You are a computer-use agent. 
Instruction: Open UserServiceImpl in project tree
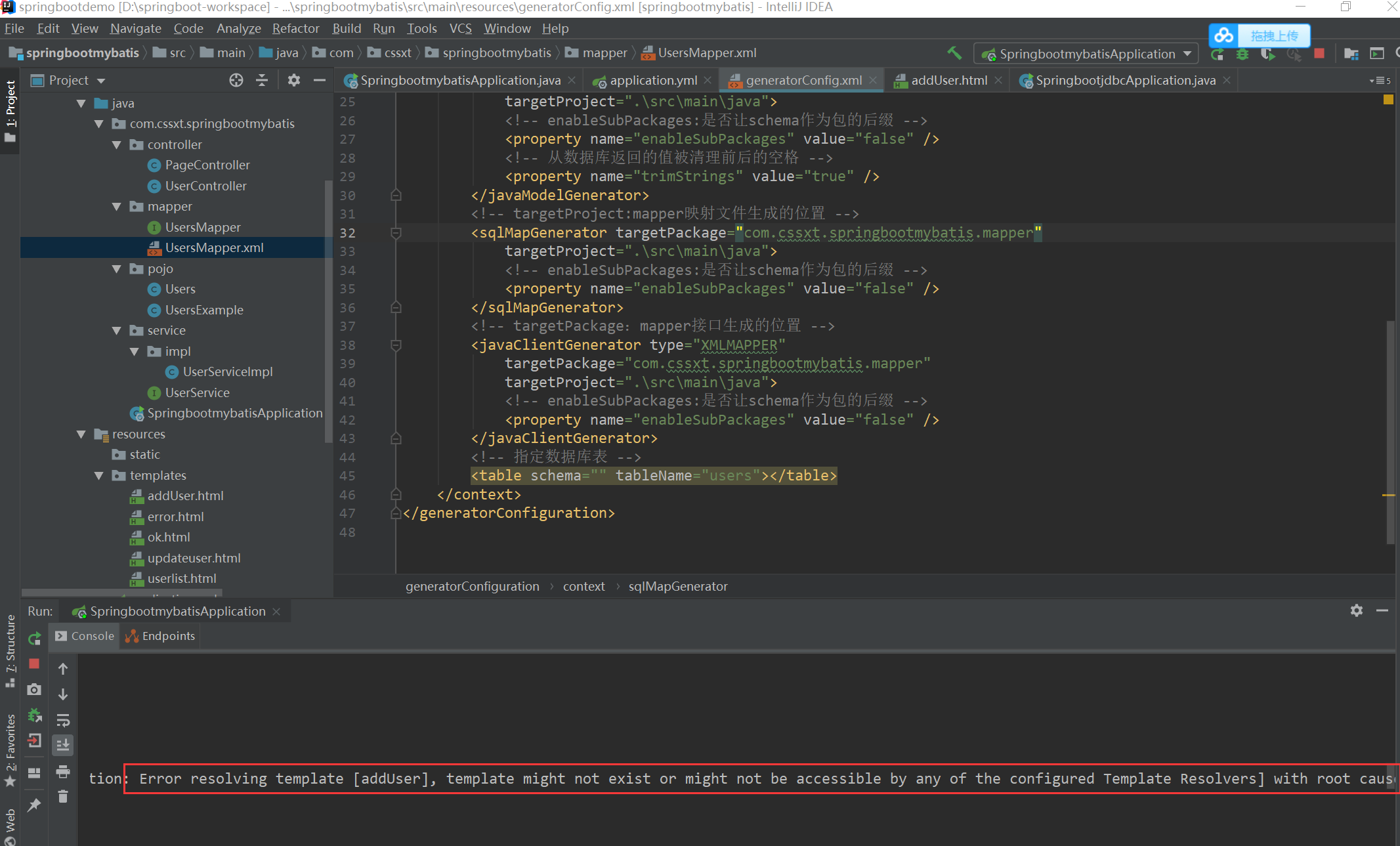pos(228,372)
